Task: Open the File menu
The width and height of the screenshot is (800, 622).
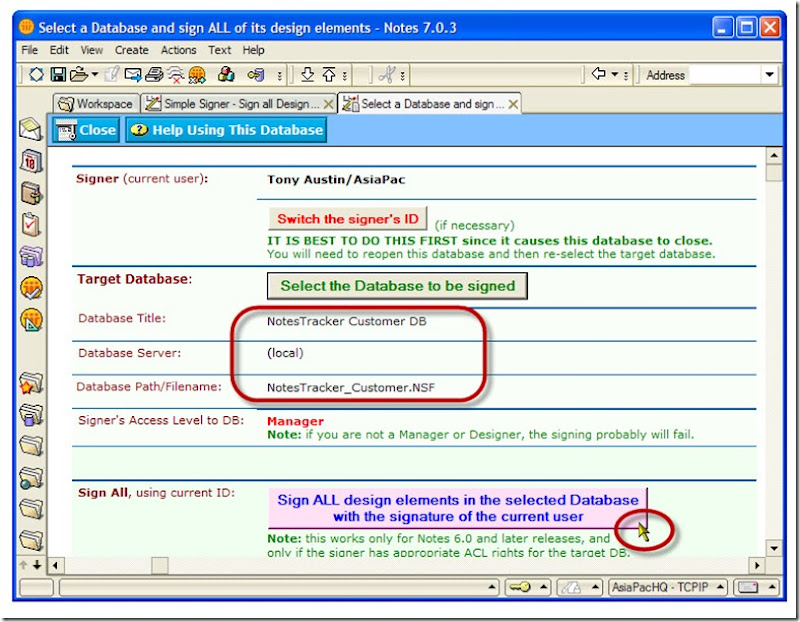Action: [30, 50]
